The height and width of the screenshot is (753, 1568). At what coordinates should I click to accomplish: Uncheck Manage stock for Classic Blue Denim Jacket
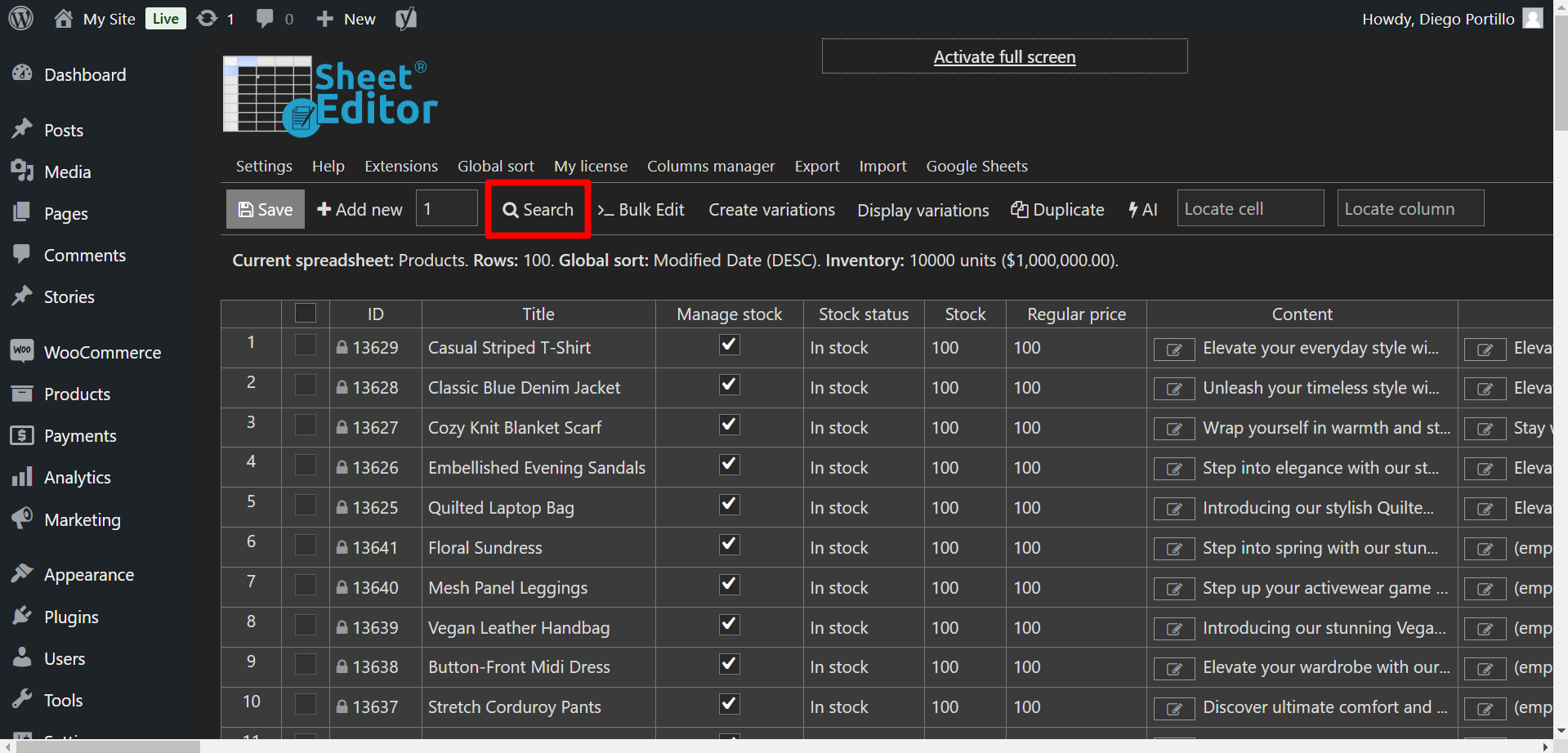730,385
